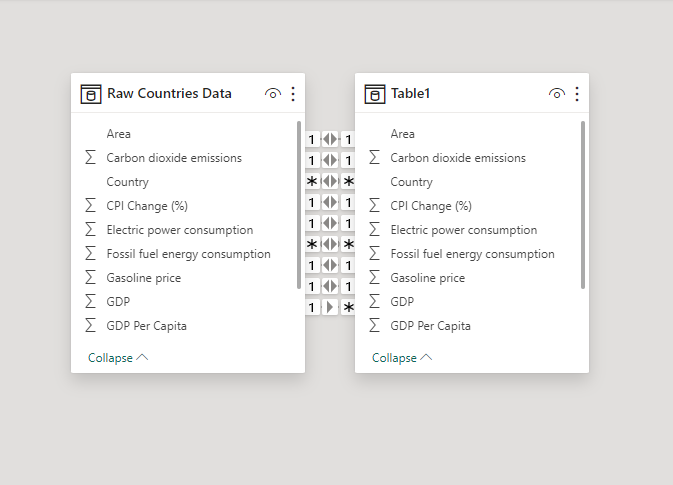Click the Table1 field list scrollbar
This screenshot has width=673, height=485.
[583, 205]
